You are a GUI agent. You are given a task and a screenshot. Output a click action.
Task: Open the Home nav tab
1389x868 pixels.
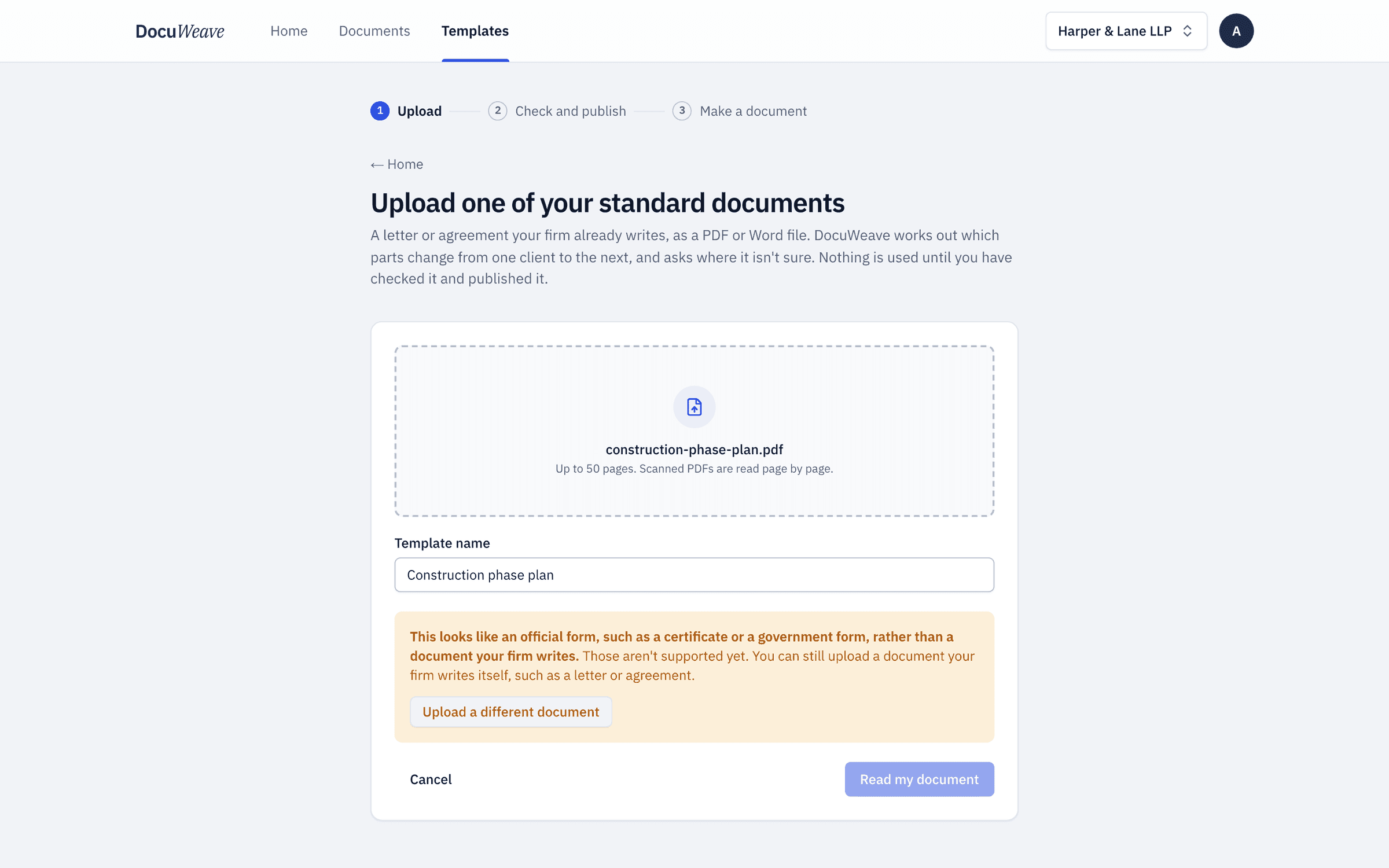point(289,31)
